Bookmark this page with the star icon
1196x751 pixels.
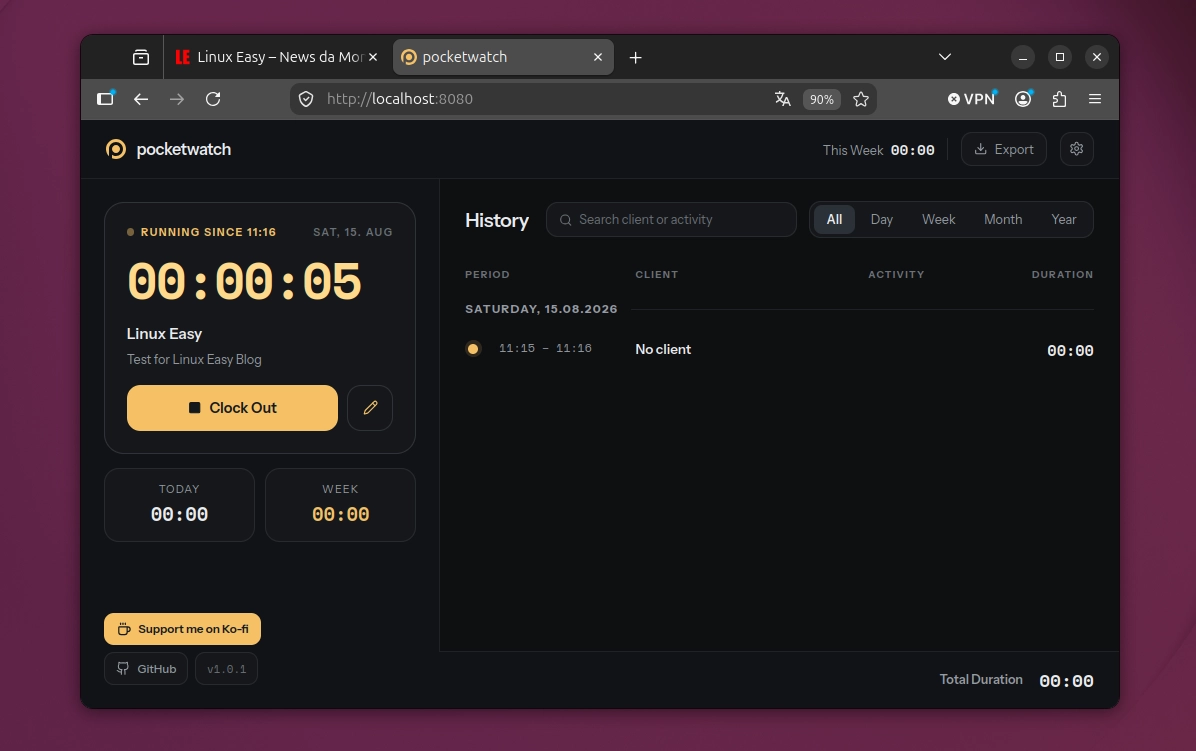(861, 99)
